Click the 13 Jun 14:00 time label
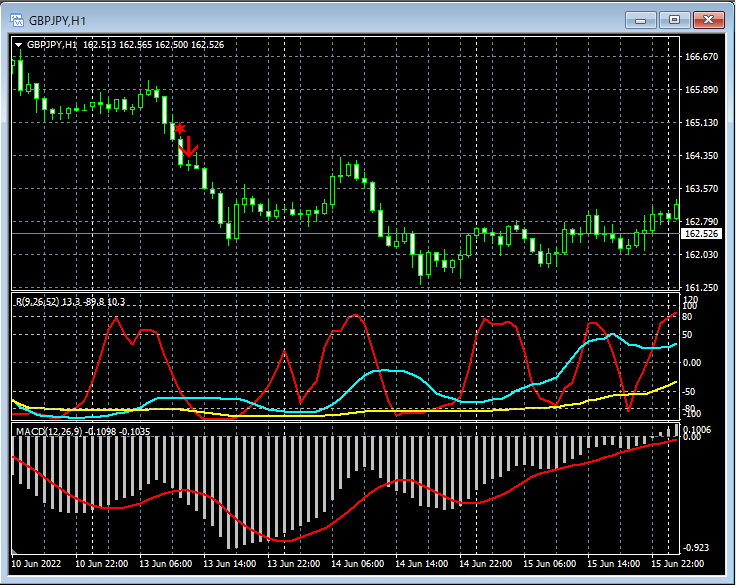 (229, 564)
